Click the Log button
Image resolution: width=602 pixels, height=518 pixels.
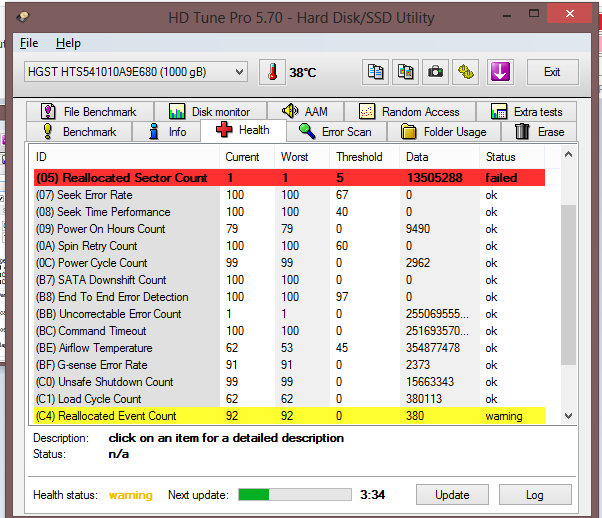(x=534, y=495)
